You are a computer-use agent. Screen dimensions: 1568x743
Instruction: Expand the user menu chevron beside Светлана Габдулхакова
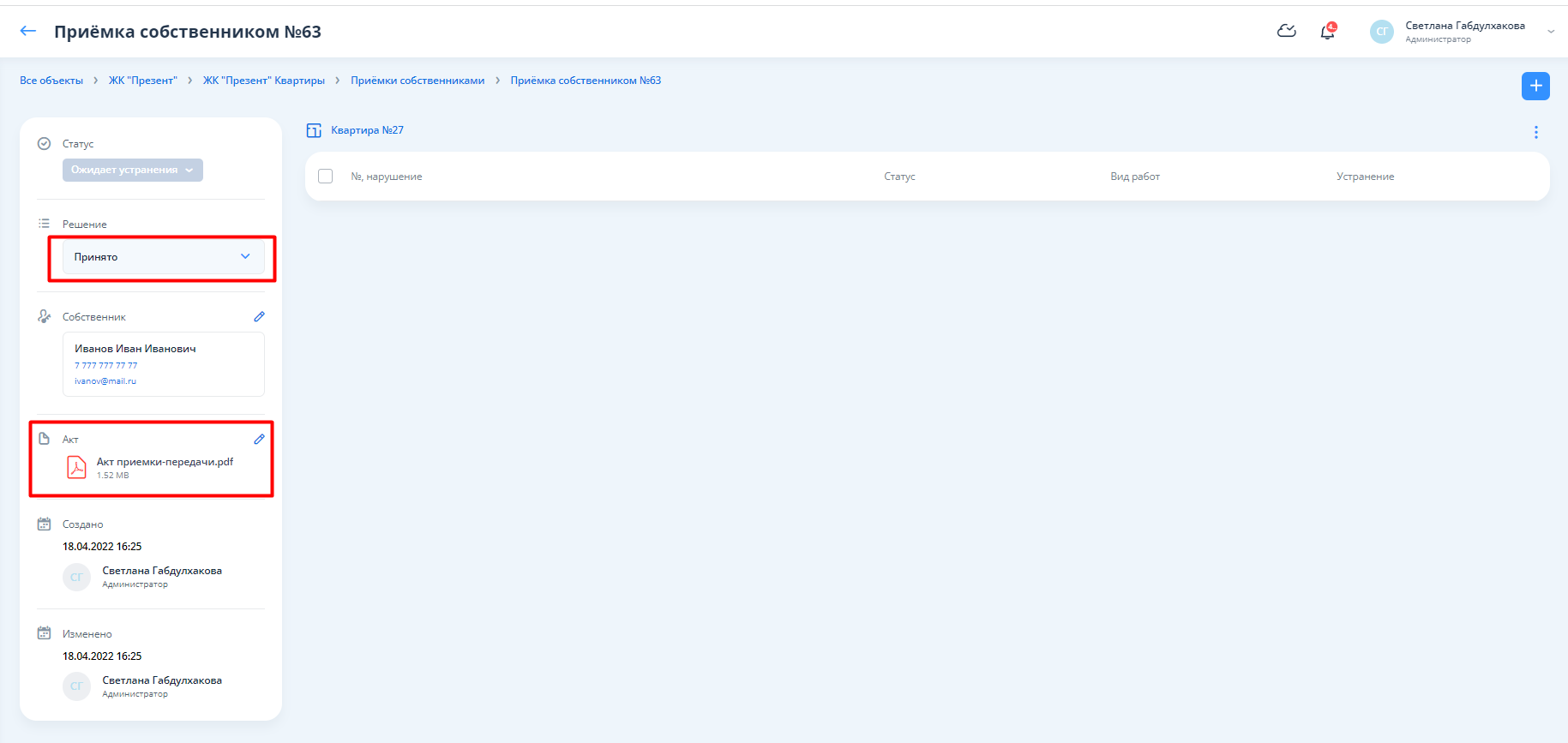1550,33
